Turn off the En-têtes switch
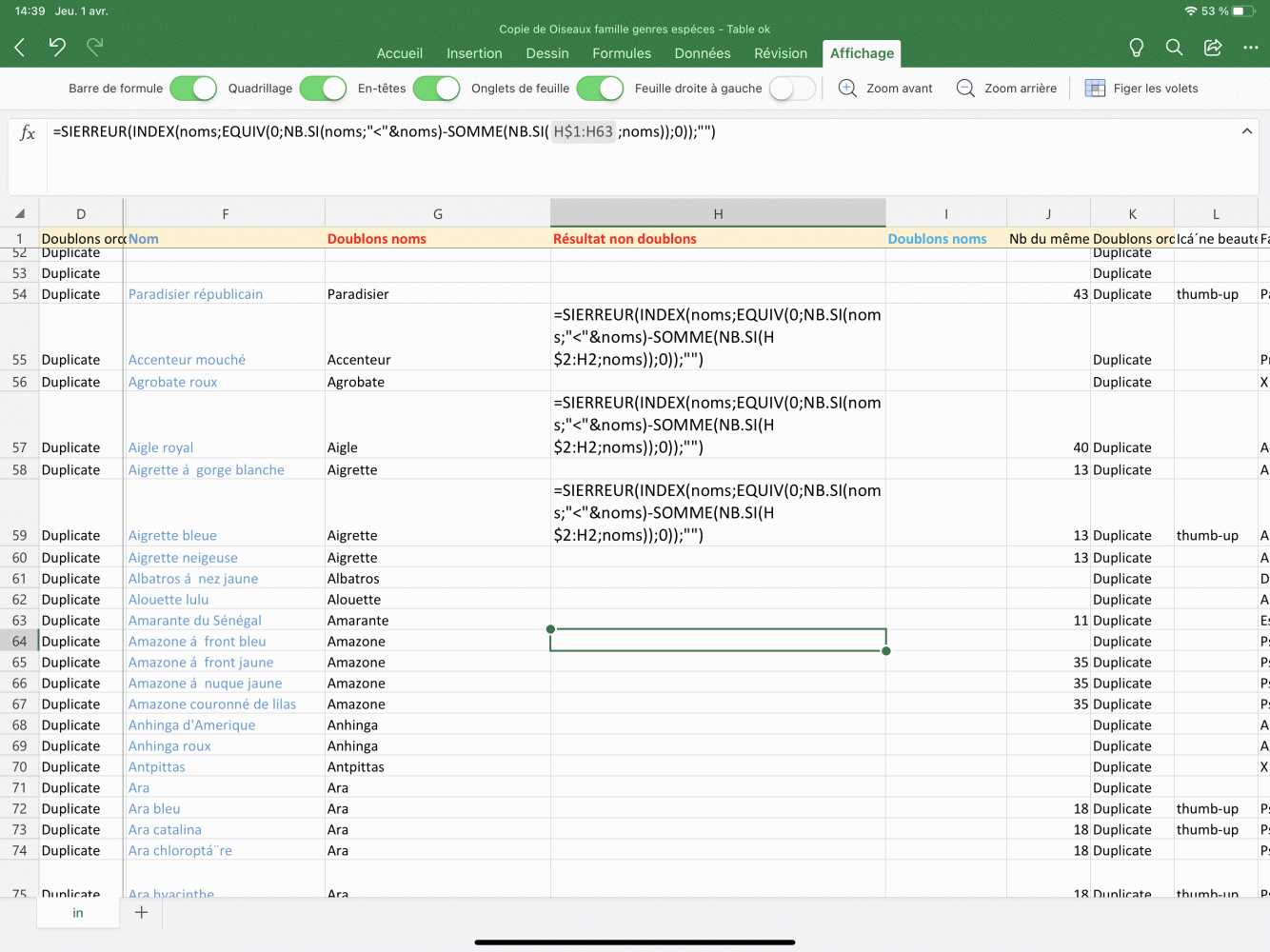 point(436,89)
